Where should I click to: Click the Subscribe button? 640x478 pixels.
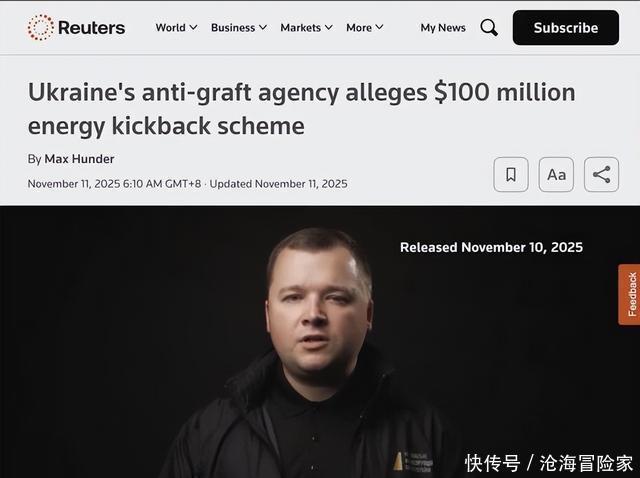pyautogui.click(x=566, y=28)
